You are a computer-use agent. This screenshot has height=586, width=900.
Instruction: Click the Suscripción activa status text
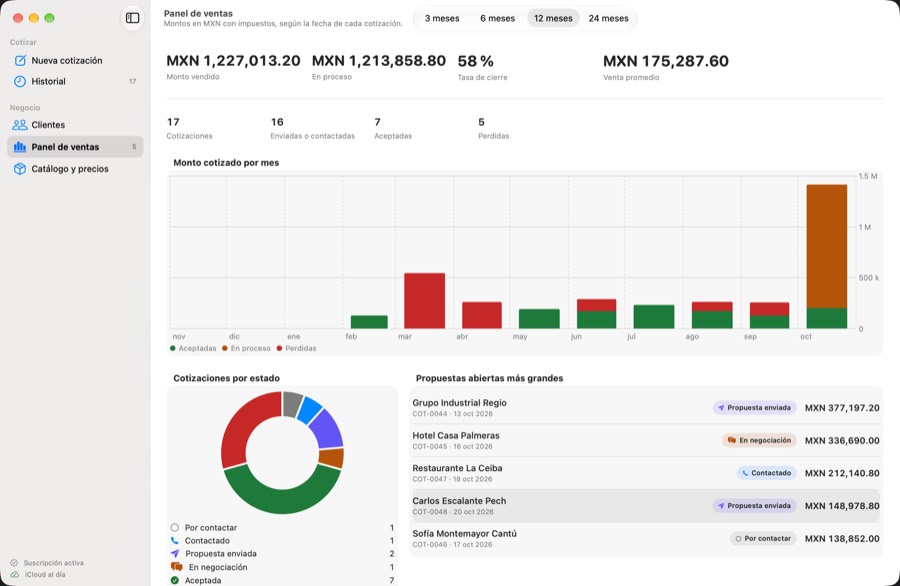coord(53,563)
